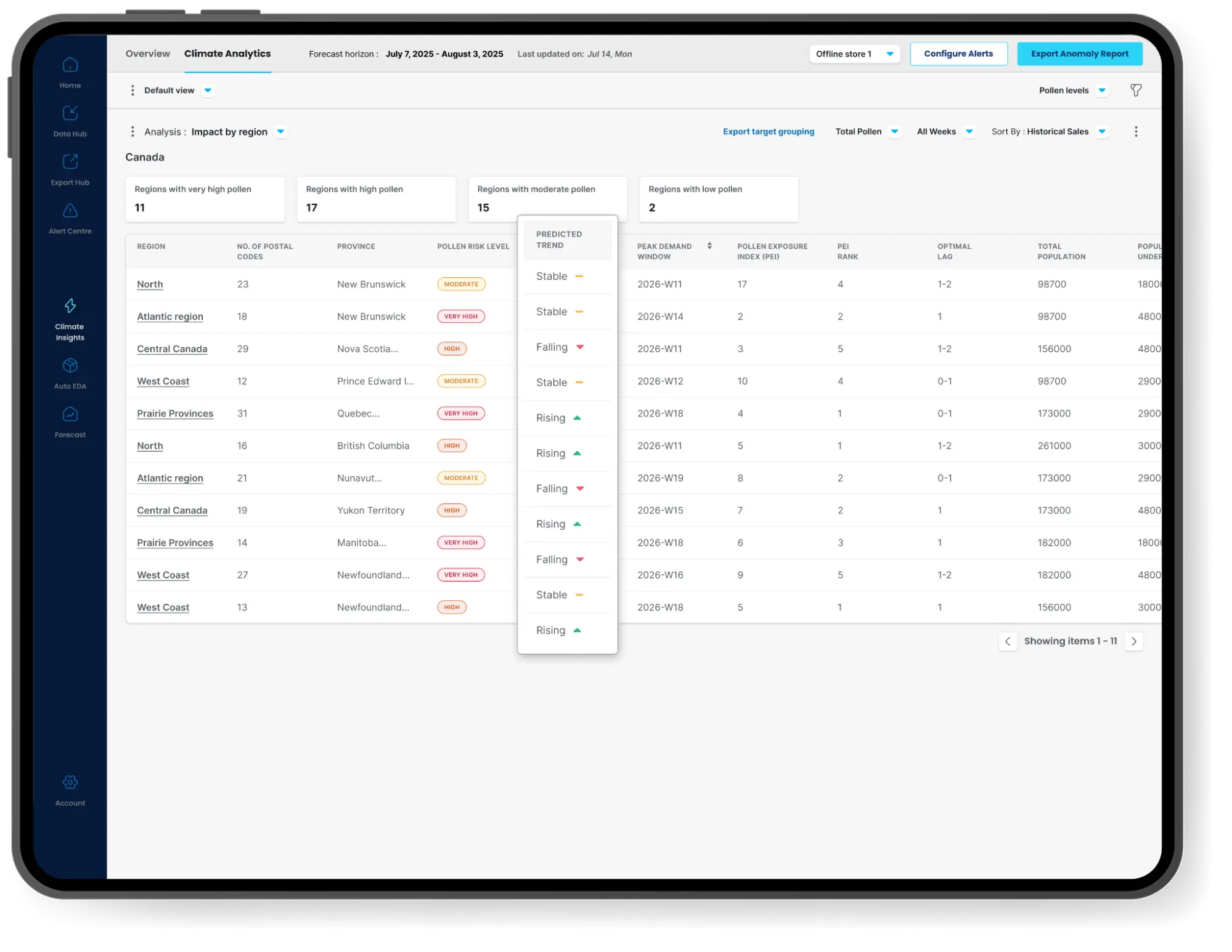Image resolution: width=1232 pixels, height=952 pixels.
Task: Click Export target grouping link
Action: [x=769, y=132]
